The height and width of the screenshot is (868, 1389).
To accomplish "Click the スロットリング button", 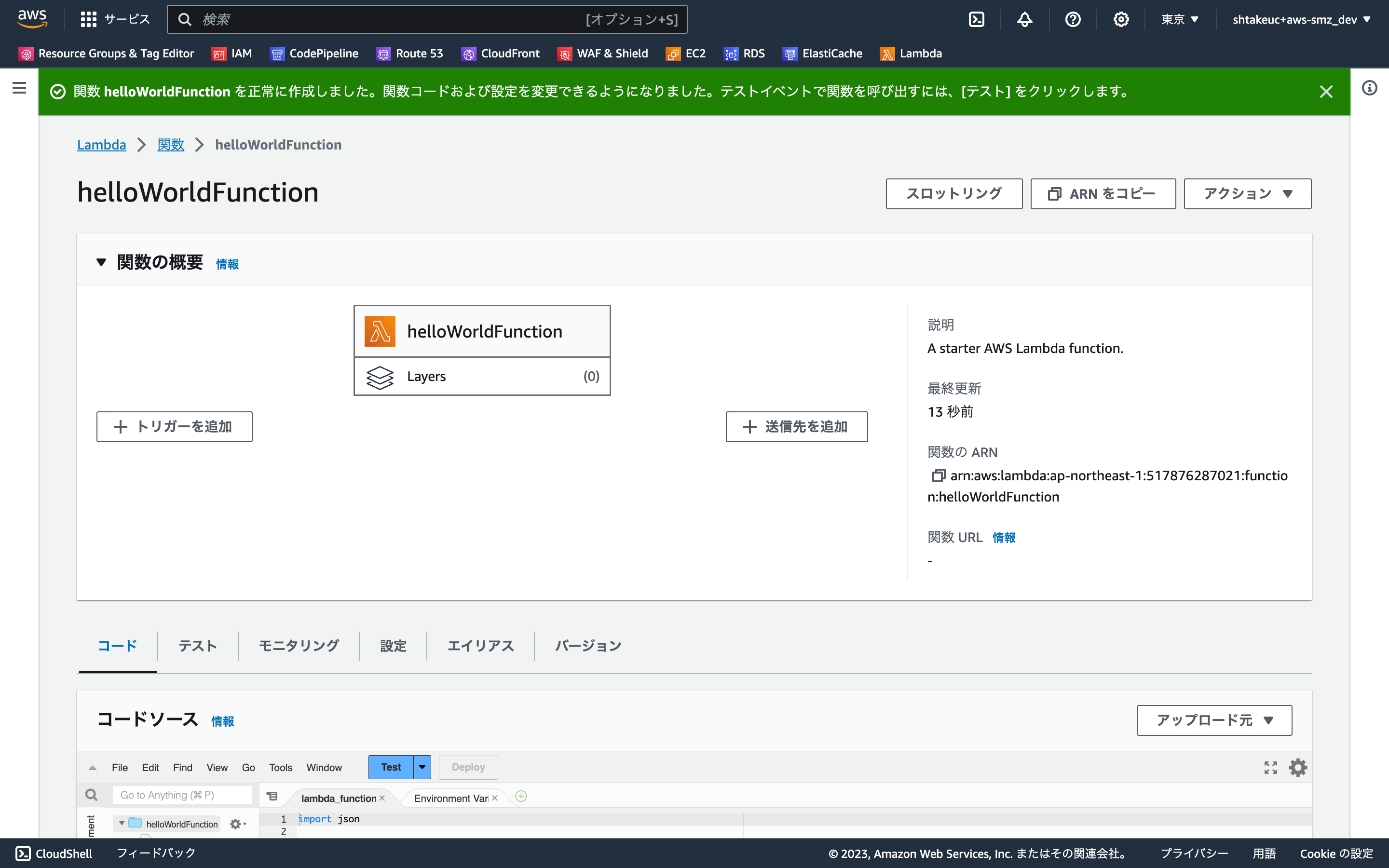I will point(954,193).
